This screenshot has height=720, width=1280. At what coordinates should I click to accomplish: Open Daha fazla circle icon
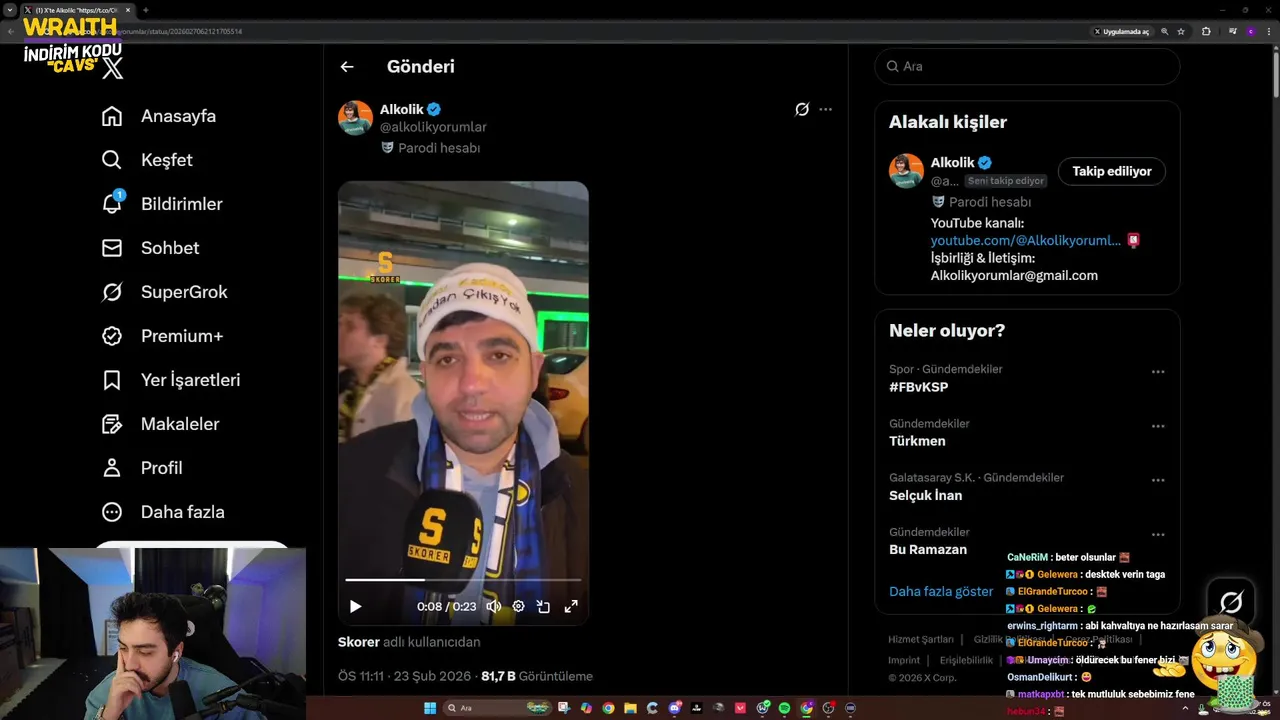[112, 512]
